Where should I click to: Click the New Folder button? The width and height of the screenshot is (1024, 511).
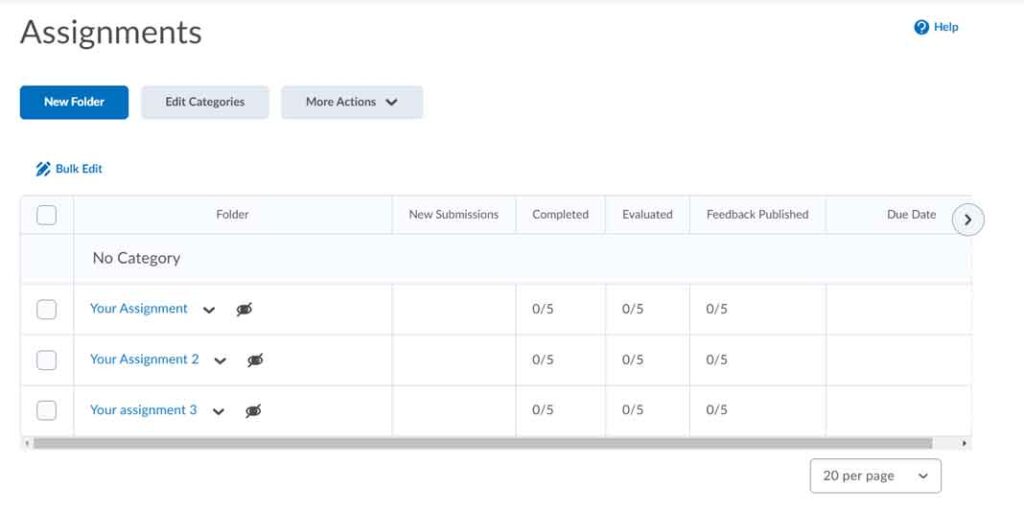pos(74,102)
